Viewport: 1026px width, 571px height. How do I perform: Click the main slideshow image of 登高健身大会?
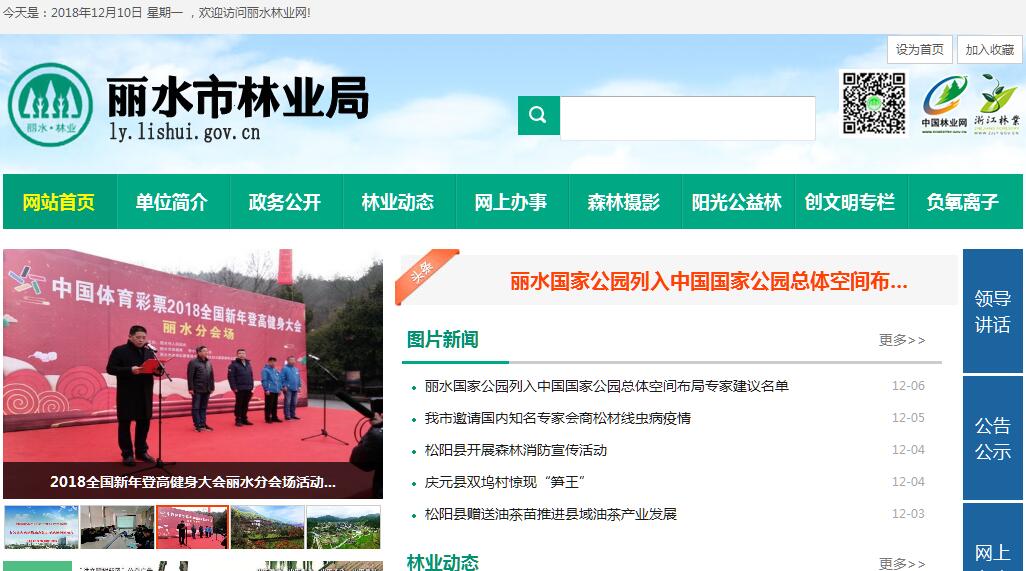193,356
